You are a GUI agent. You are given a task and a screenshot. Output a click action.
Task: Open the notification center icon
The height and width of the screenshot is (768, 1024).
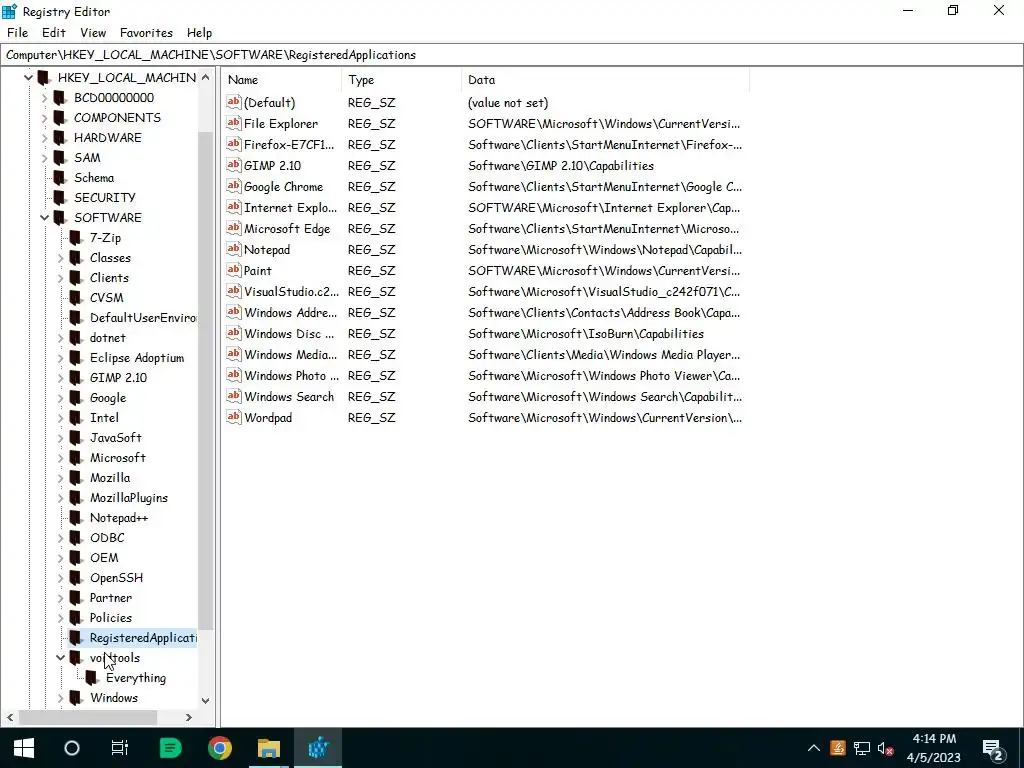coord(992,749)
